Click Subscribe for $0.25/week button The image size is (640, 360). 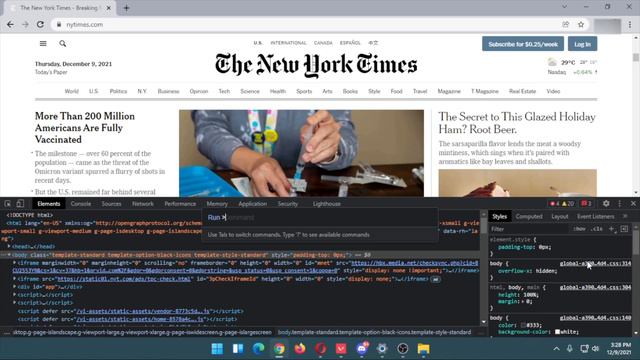[x=523, y=44]
